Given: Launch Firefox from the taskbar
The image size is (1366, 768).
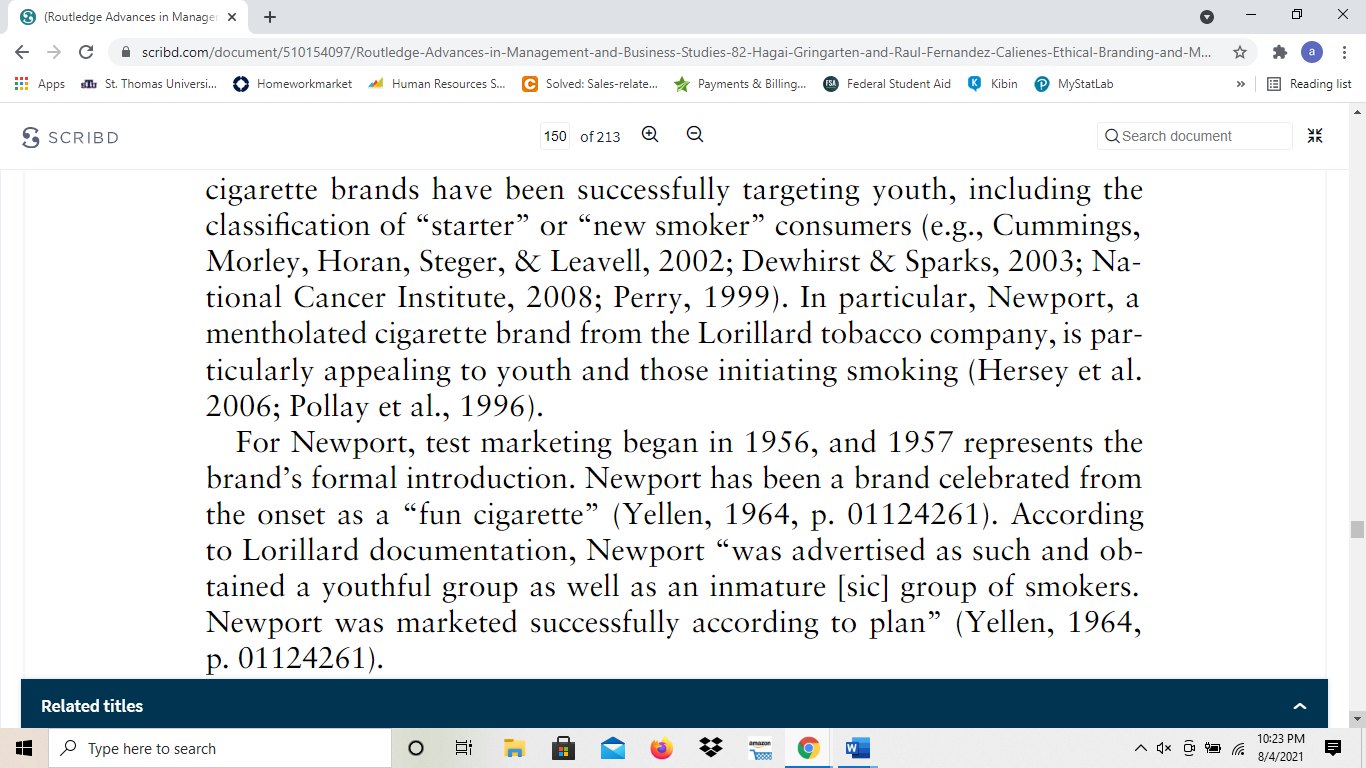Looking at the screenshot, I should [661, 748].
